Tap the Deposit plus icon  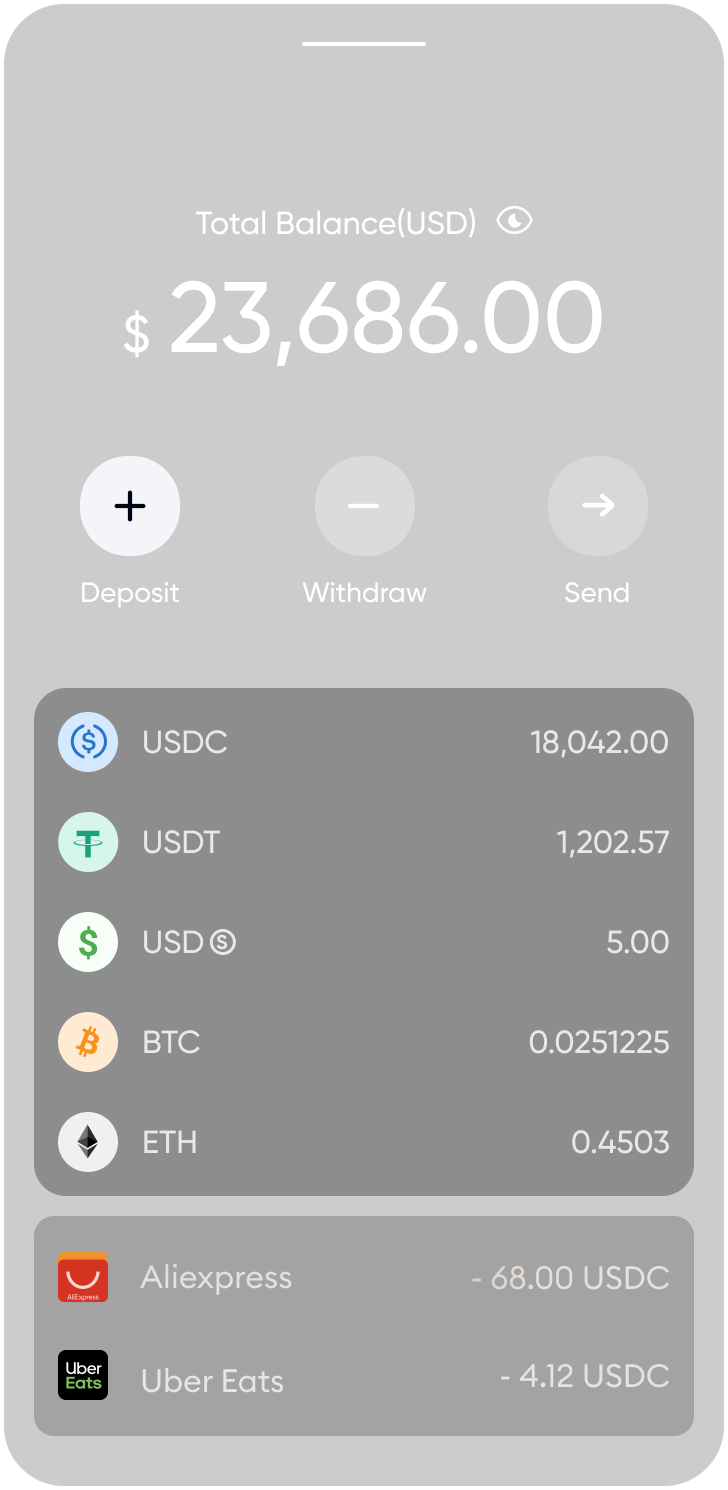tap(130, 506)
